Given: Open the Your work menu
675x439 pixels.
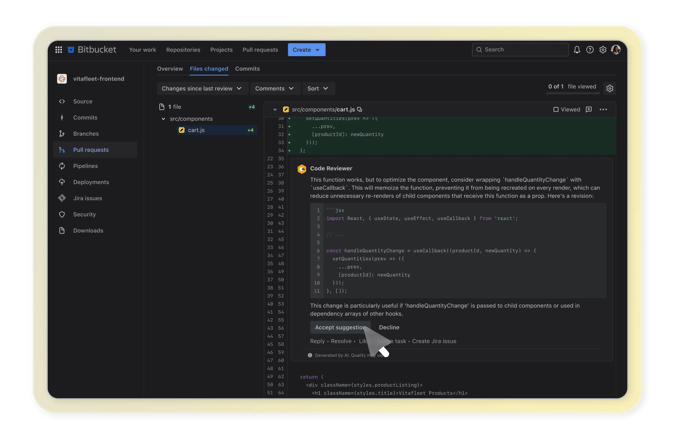Looking at the screenshot, I should pyautogui.click(x=142, y=50).
